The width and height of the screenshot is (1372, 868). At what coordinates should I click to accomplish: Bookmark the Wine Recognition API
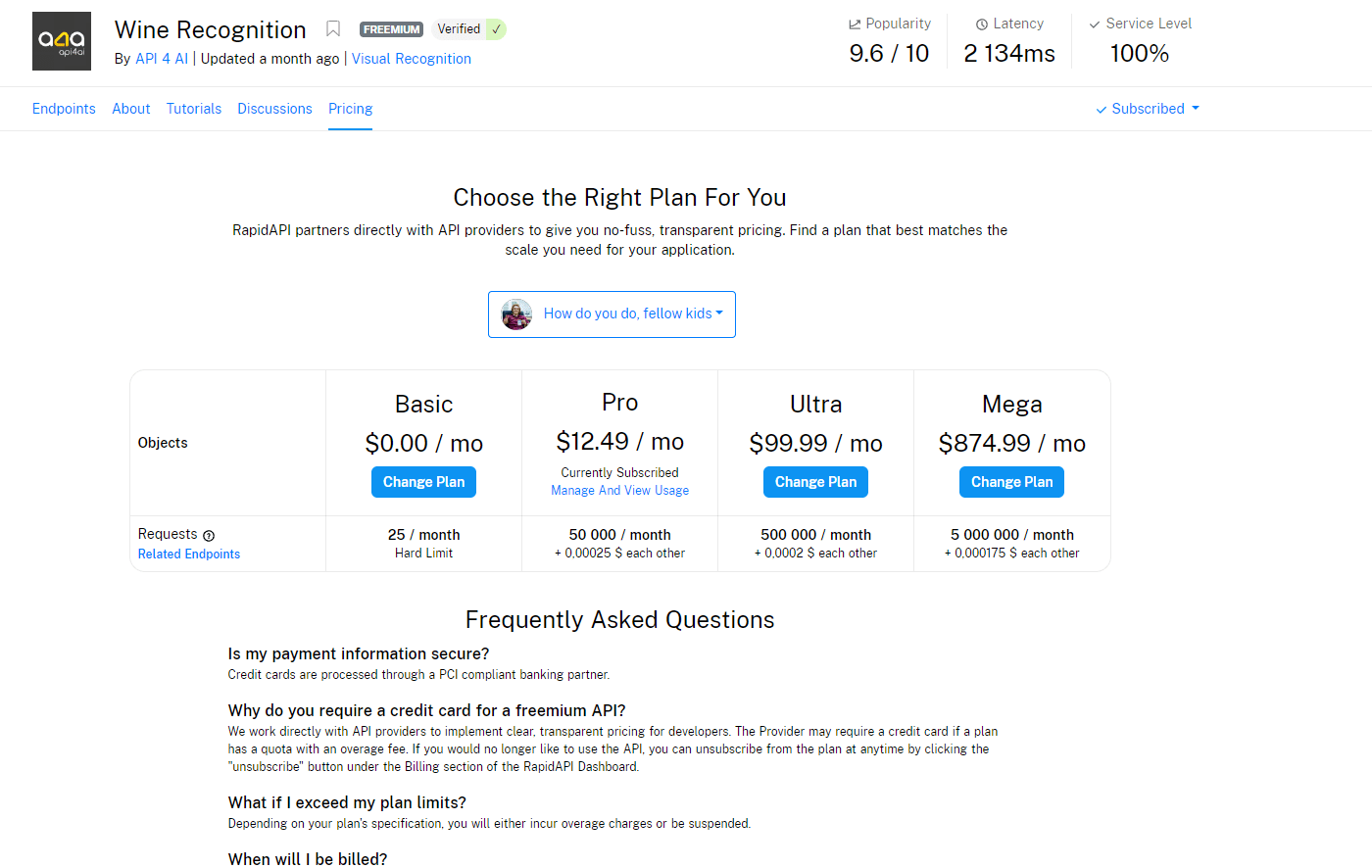(x=333, y=29)
